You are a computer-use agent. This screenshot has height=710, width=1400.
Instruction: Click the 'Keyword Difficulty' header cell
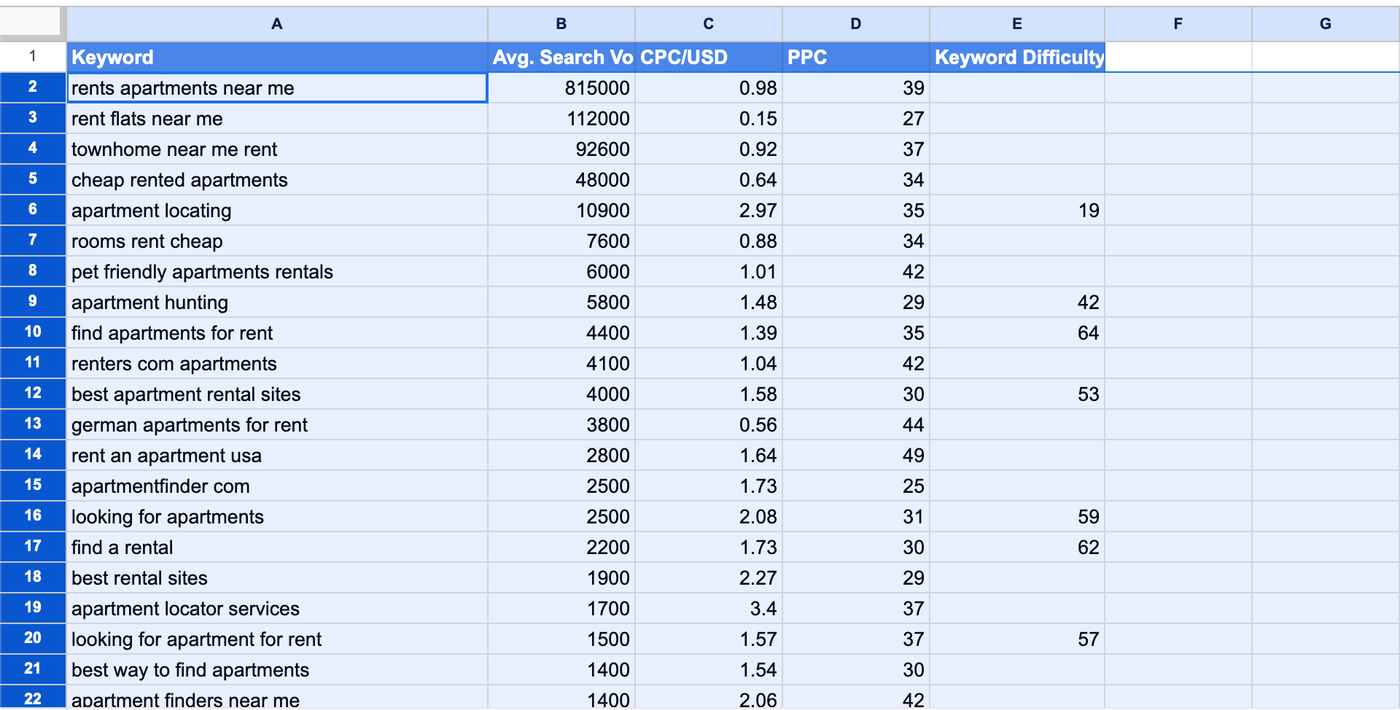point(1017,57)
